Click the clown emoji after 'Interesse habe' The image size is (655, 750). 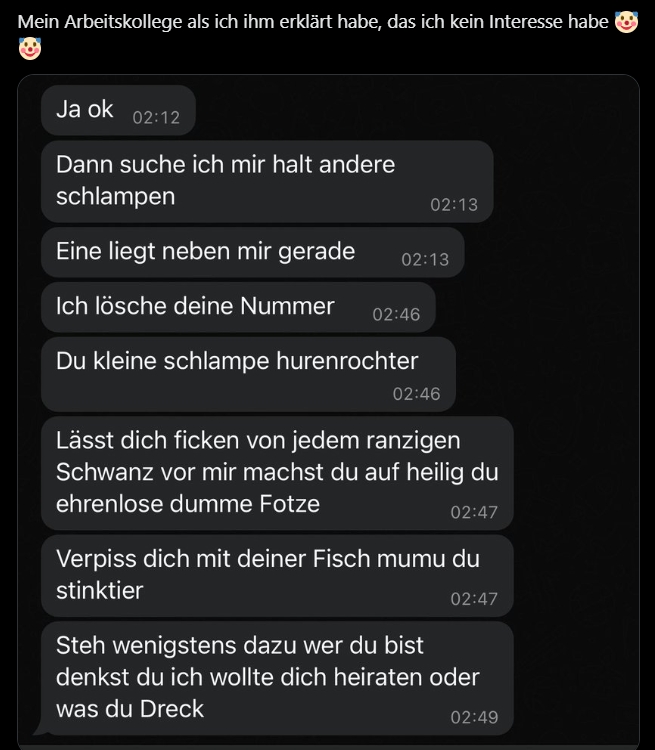(x=626, y=22)
